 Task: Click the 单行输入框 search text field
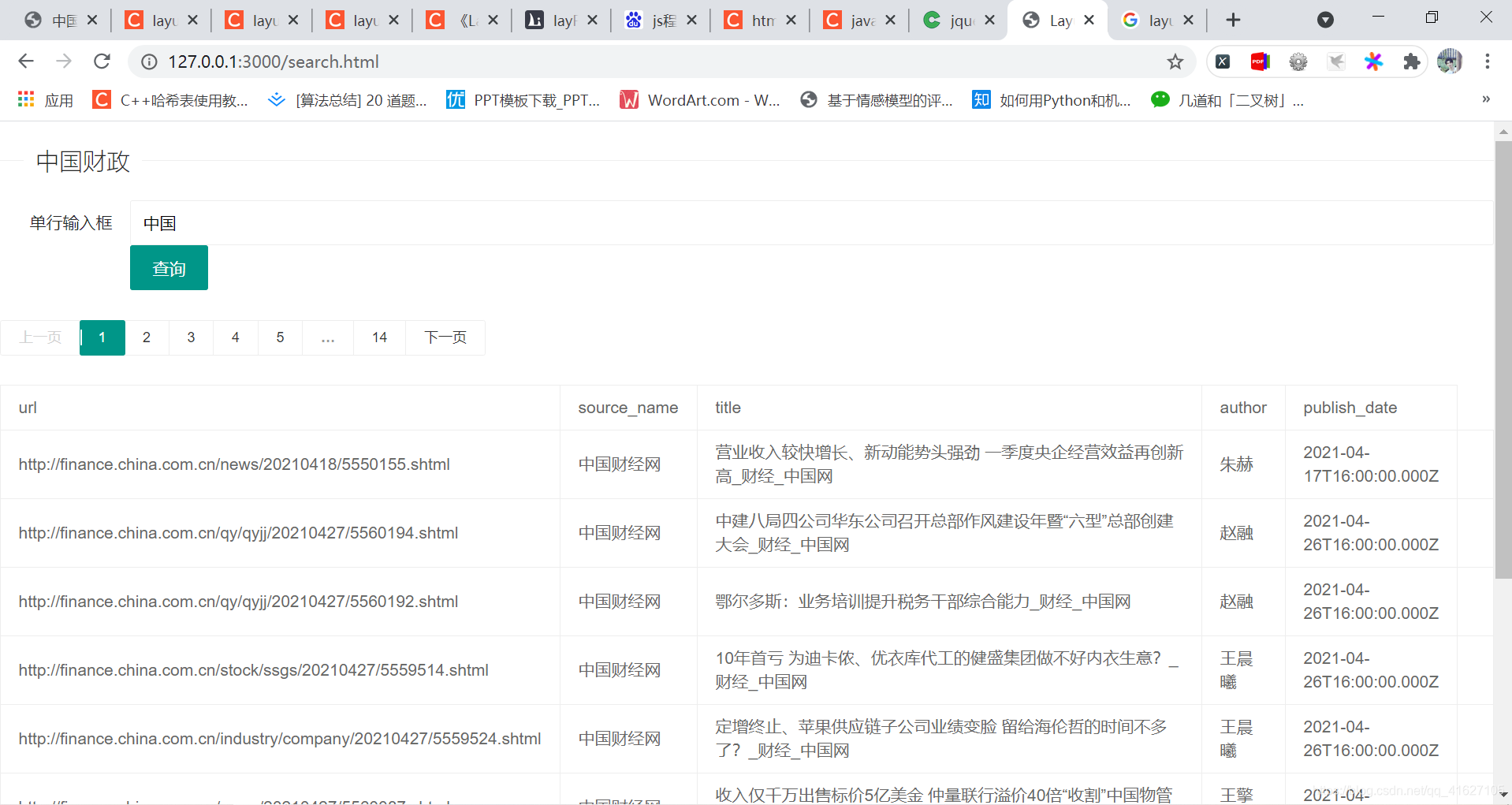pos(811,223)
